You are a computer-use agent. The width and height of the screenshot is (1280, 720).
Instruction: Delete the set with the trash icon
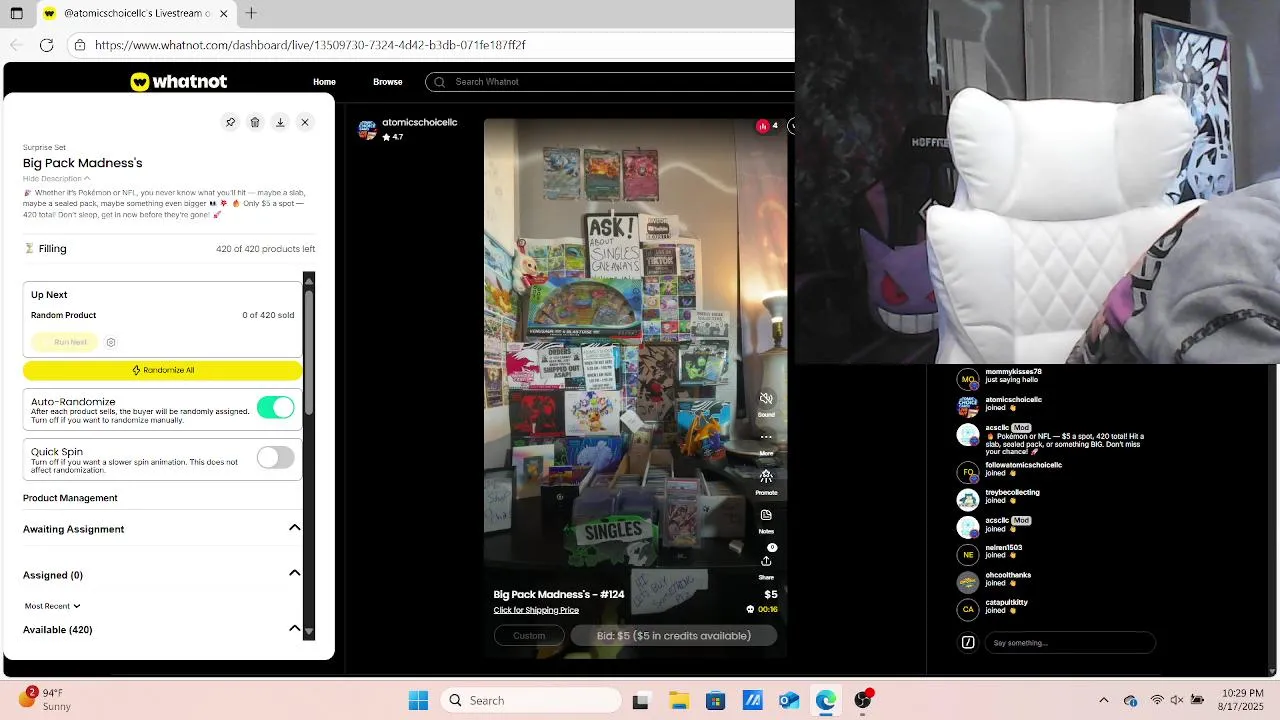[255, 122]
